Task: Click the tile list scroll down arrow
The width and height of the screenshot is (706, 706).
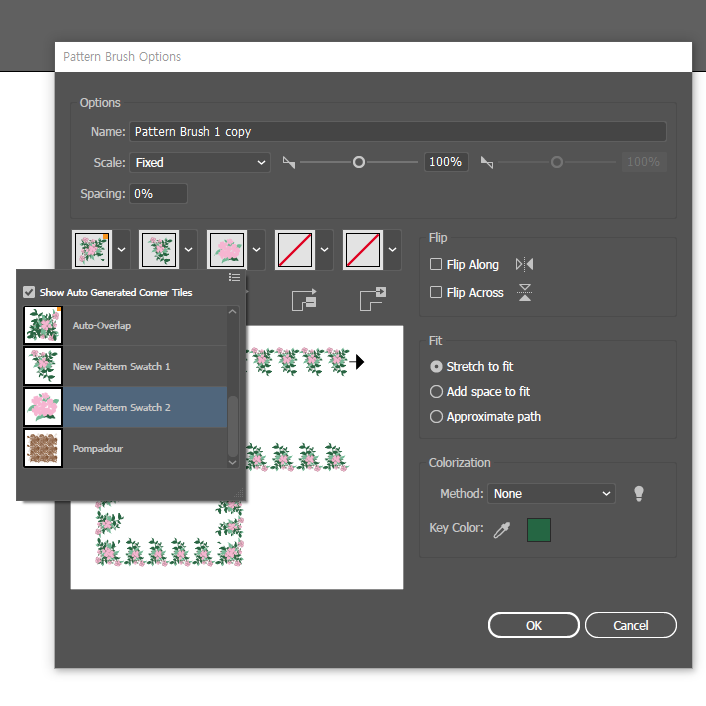Action: pos(233,462)
